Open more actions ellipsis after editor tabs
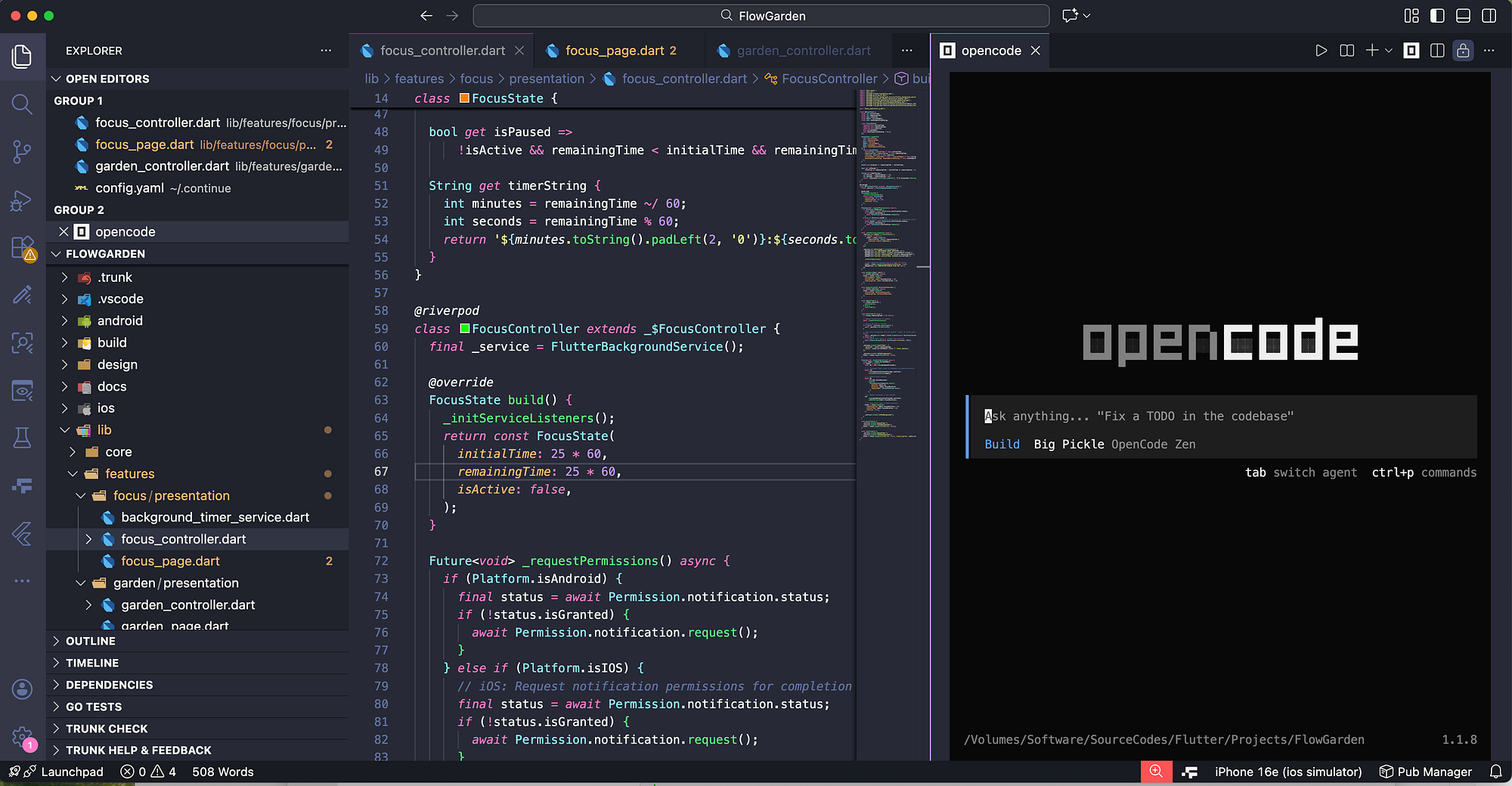Viewport: 1512px width, 786px height. [x=906, y=51]
